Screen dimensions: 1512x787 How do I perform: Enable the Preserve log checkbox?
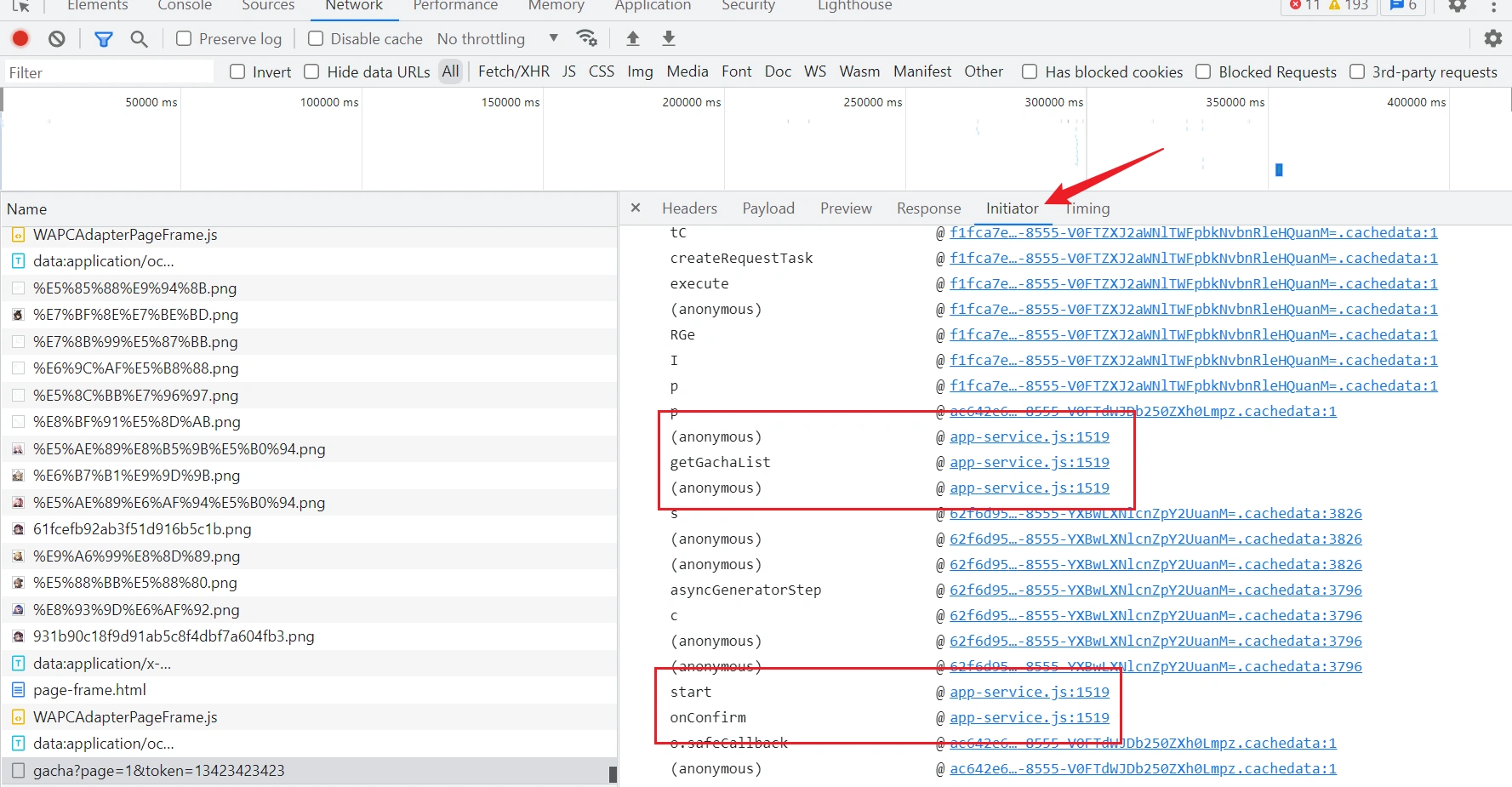coord(184,38)
